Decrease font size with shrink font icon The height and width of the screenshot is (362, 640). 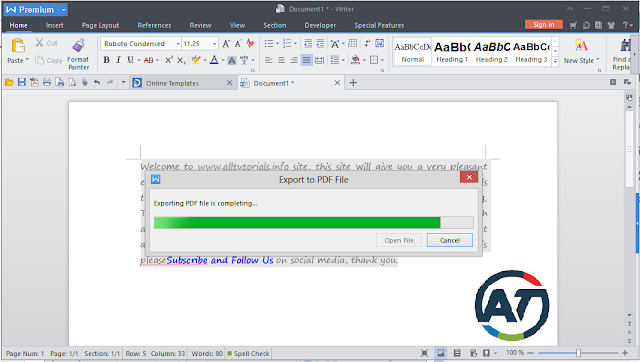pos(238,44)
